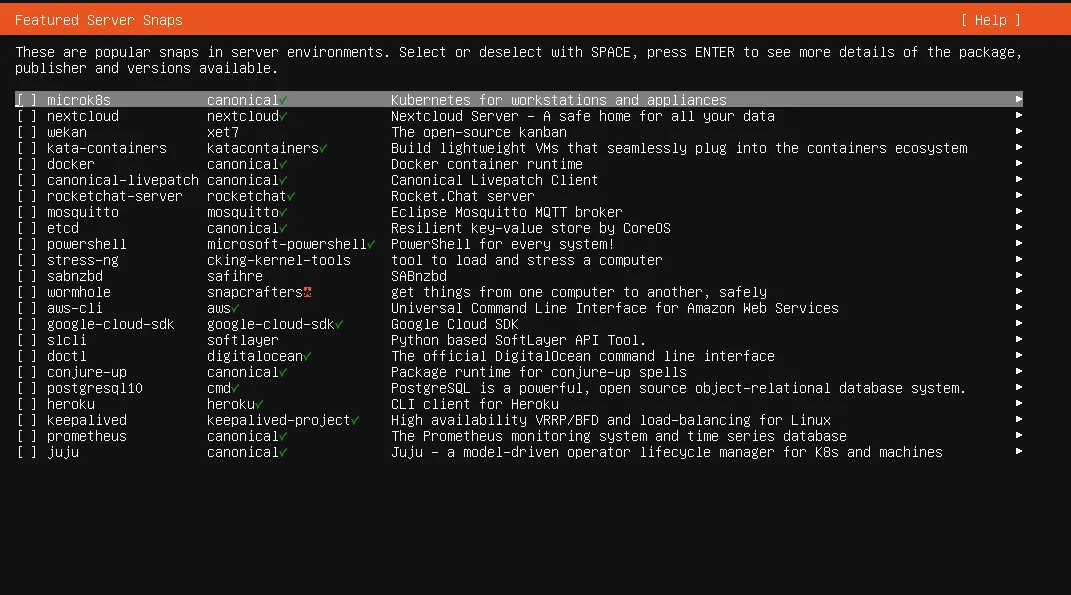Click verified checkmark beside microsoft-powershell publisher
Viewport: 1071px width, 595px height.
tap(371, 244)
